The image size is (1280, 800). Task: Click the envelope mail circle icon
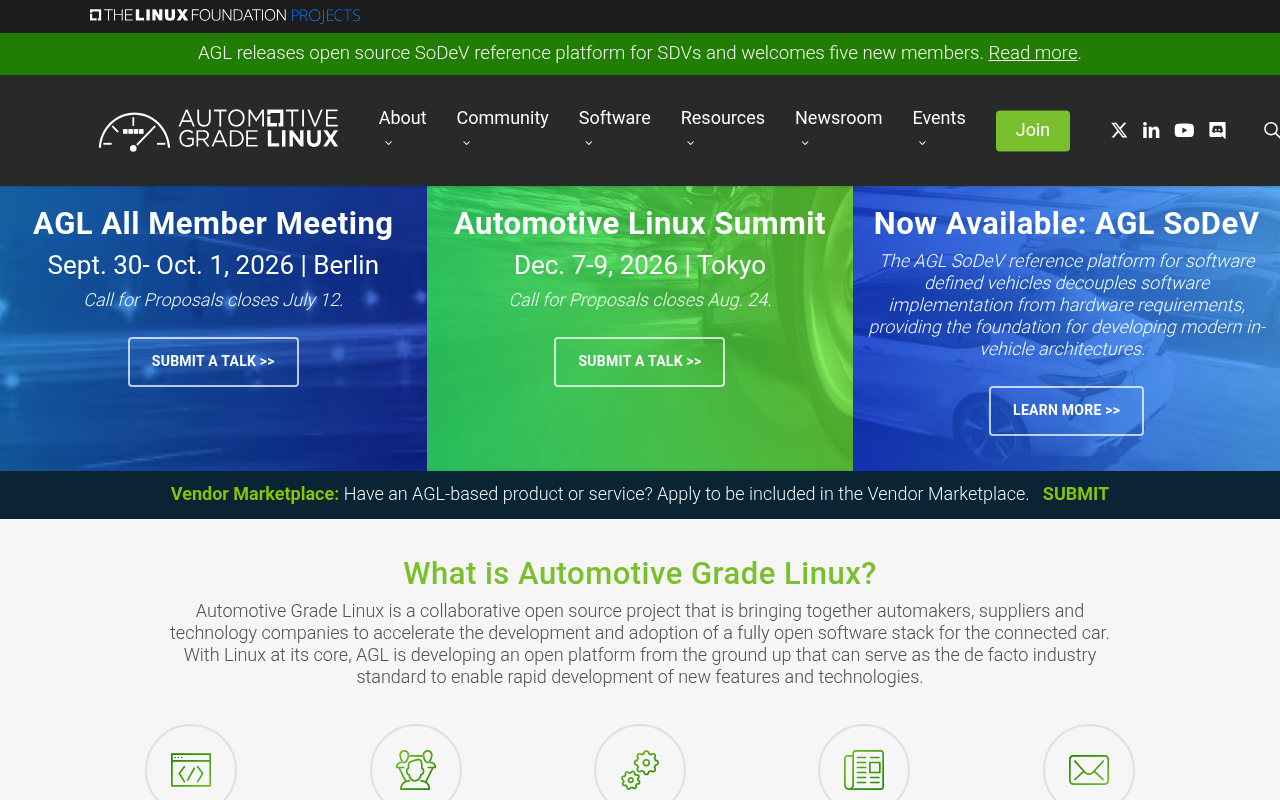[1089, 770]
